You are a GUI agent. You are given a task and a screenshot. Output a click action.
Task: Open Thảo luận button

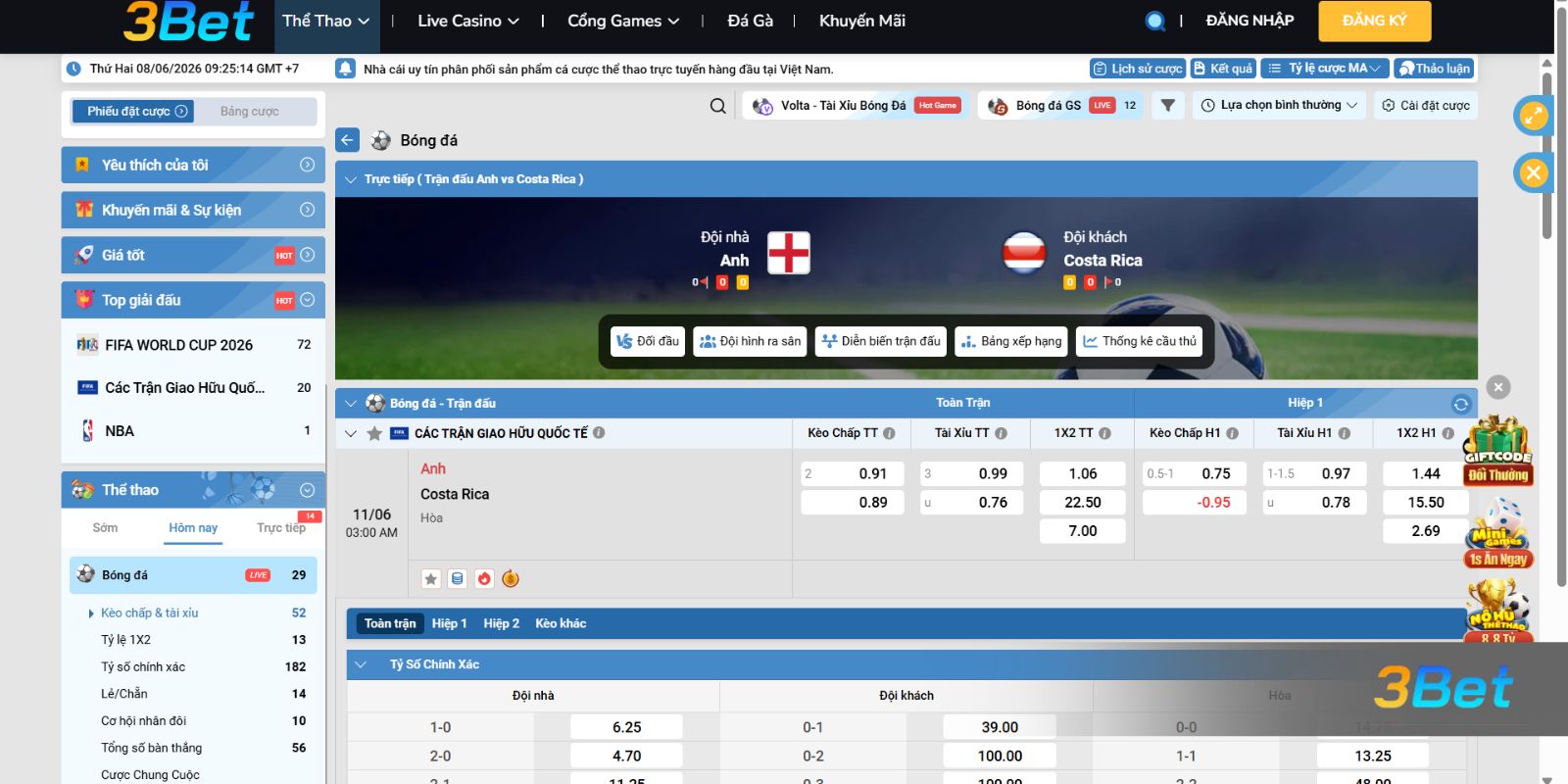(1434, 69)
